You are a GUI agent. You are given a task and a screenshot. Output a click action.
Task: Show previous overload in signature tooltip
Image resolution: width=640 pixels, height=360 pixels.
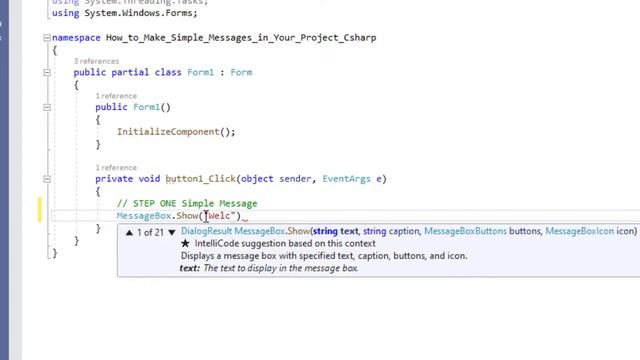(129, 233)
